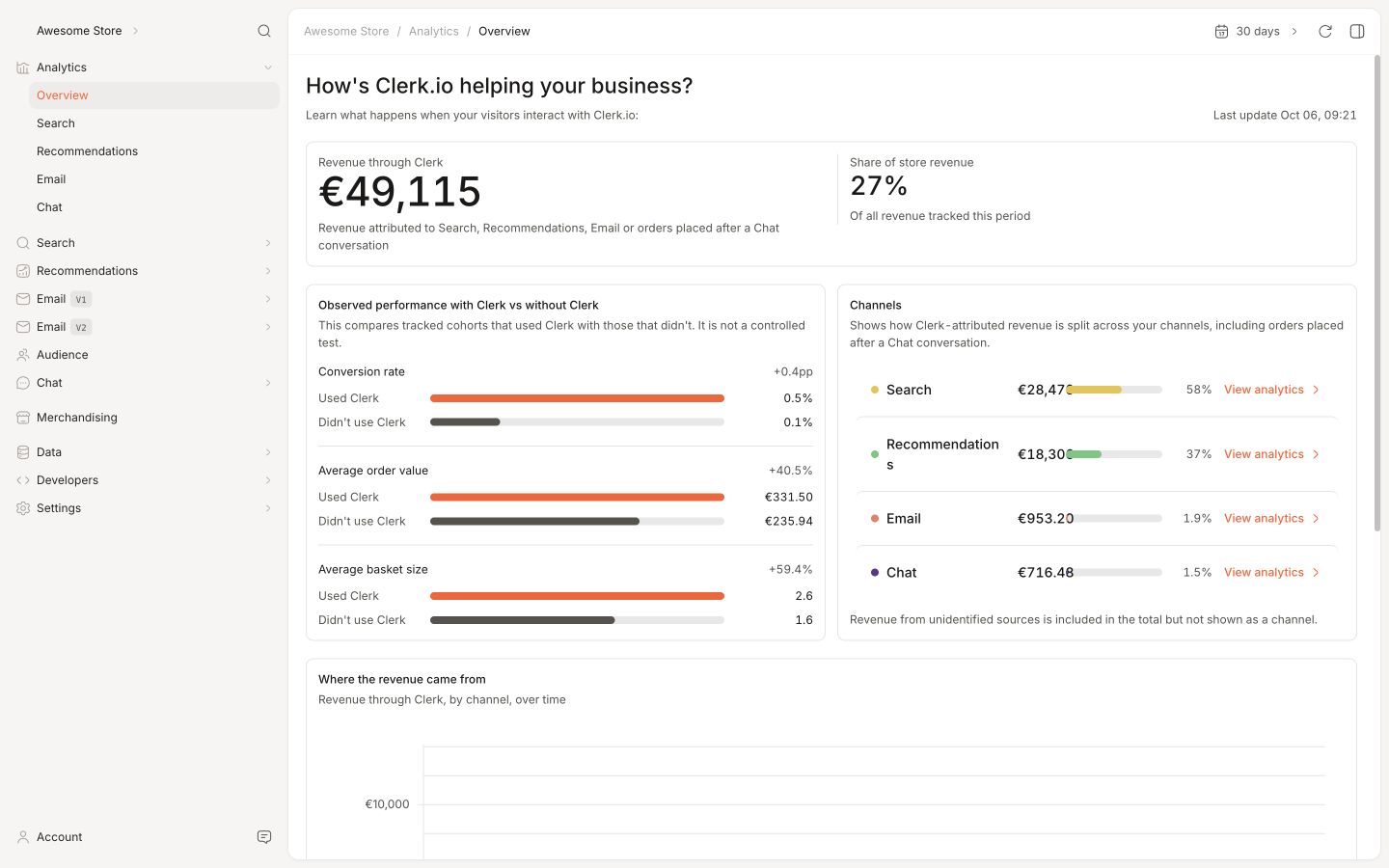
Task: Click the Data database icon
Action: pyautogui.click(x=23, y=452)
